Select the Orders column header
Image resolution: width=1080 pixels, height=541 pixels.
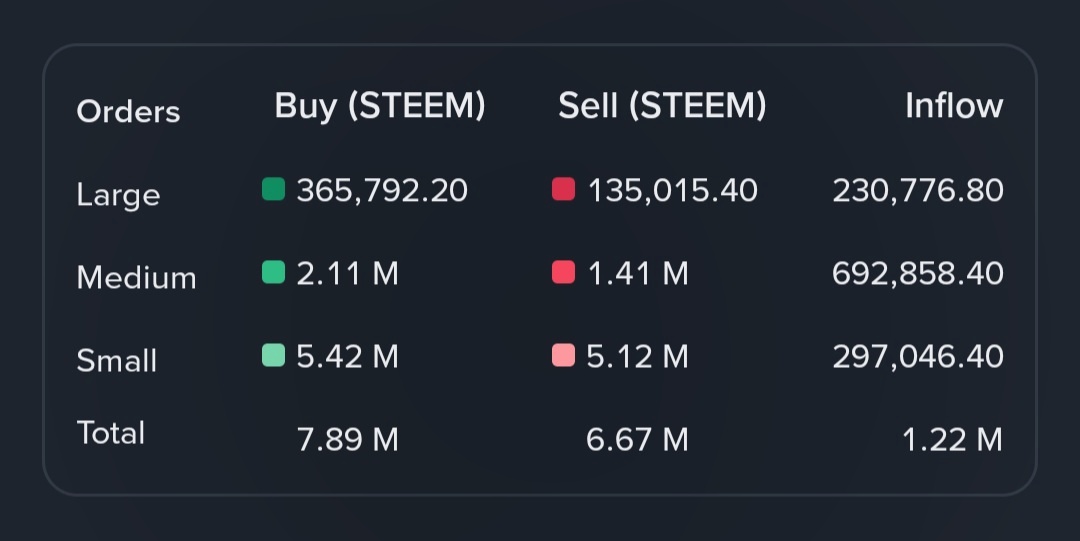[128, 111]
